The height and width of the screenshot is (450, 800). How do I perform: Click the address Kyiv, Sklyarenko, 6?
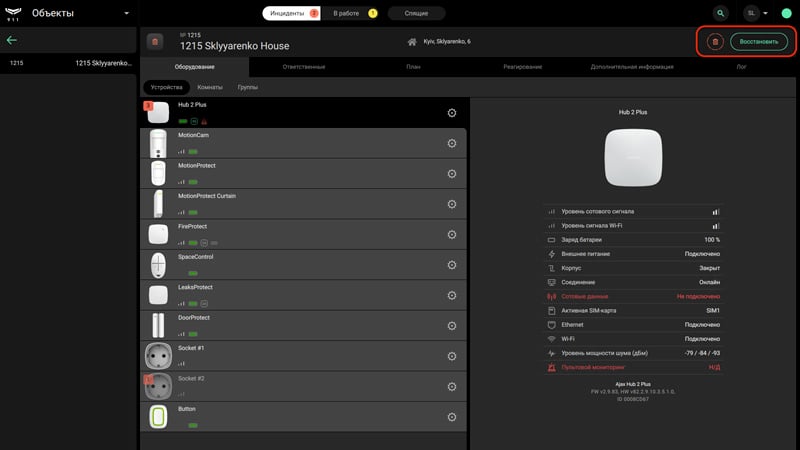click(447, 41)
